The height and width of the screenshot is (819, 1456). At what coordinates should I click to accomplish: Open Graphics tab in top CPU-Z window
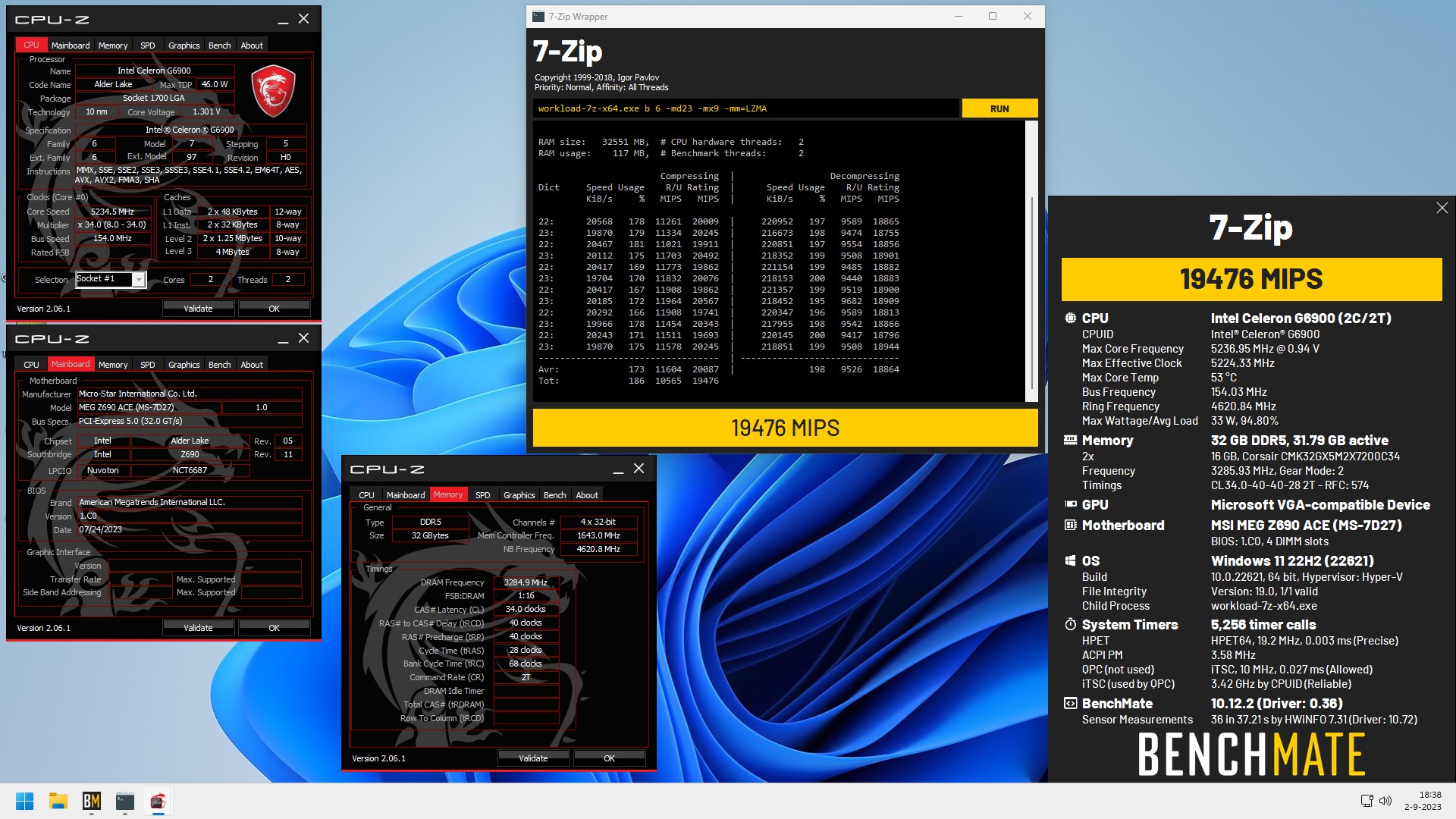184,45
